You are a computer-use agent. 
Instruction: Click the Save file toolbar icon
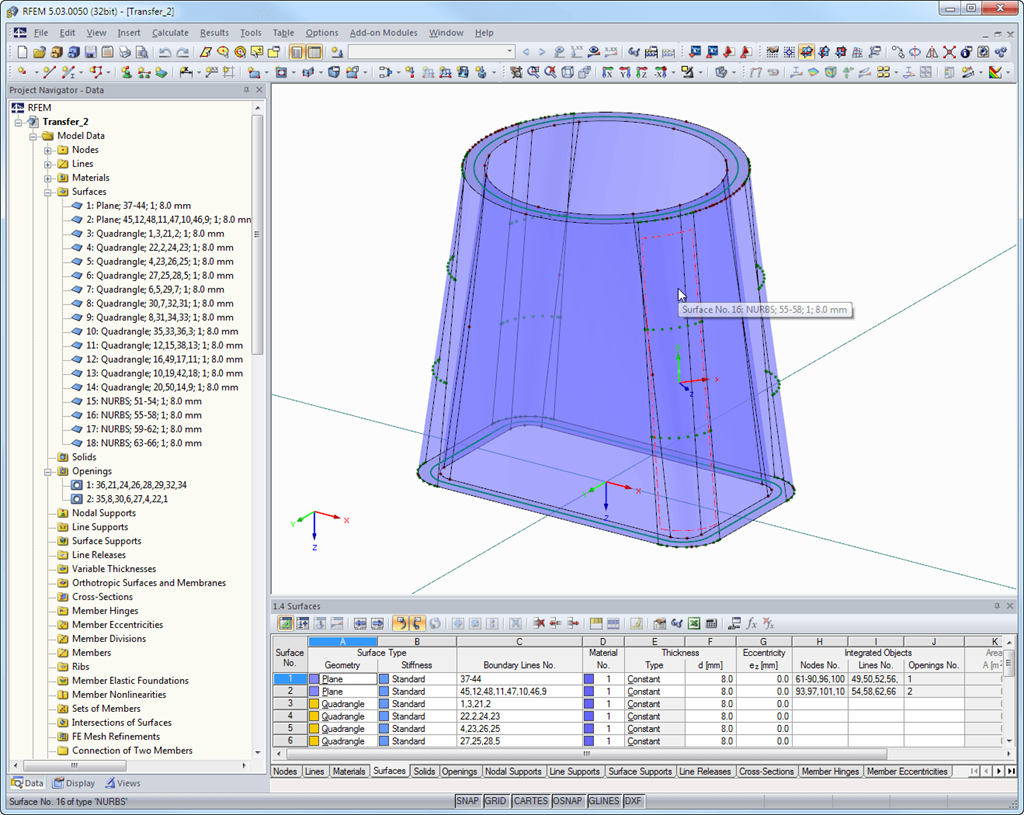tap(90, 52)
